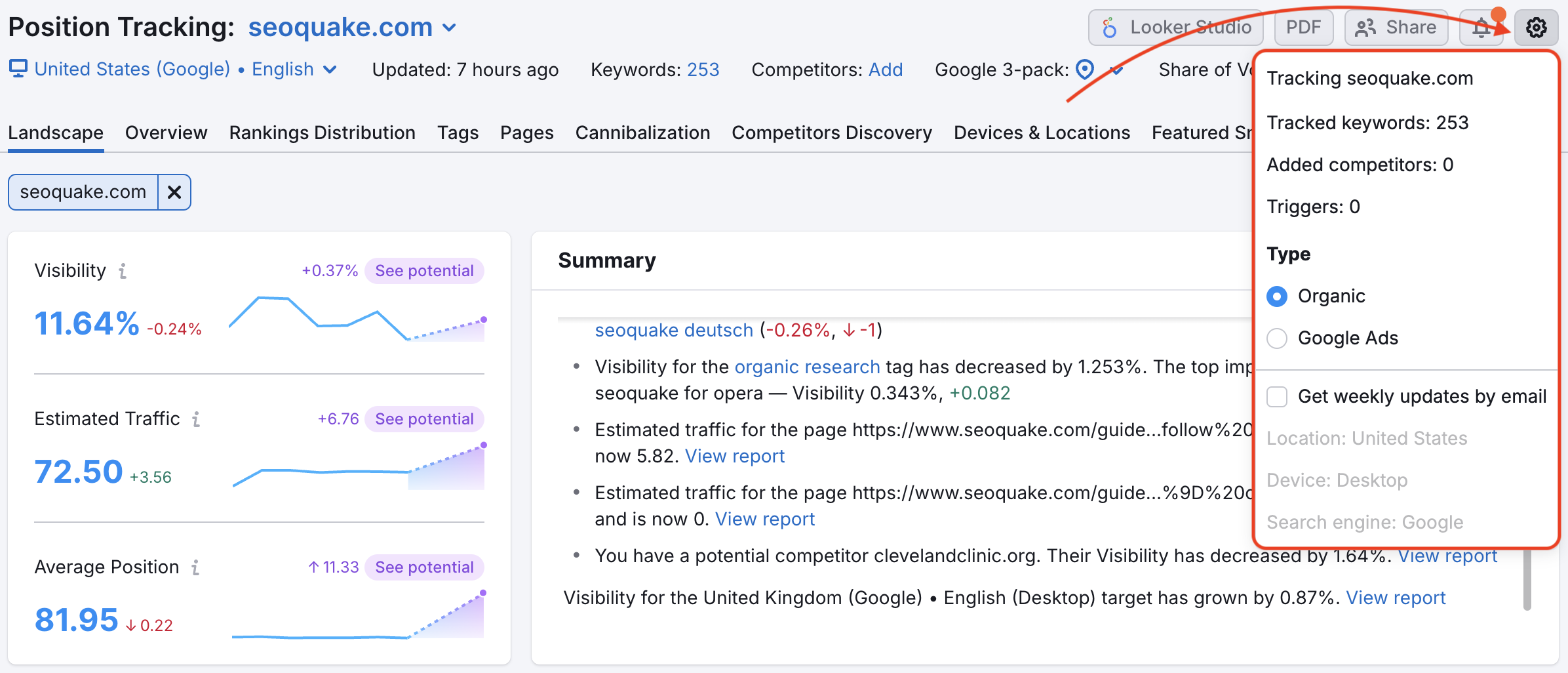
Task: Click the Google 3-pack location pin icon
Action: click(x=1085, y=69)
